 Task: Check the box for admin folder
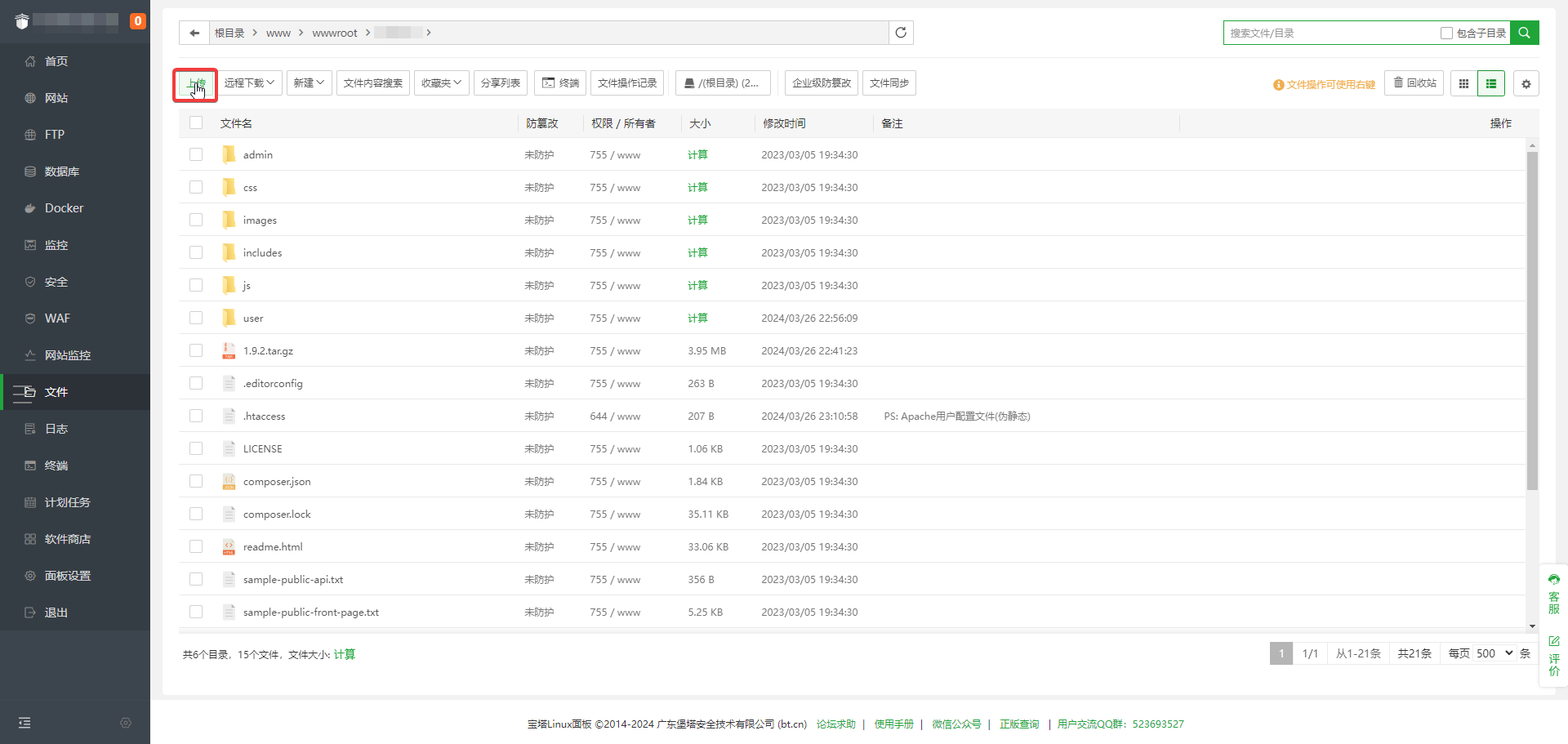pos(196,154)
